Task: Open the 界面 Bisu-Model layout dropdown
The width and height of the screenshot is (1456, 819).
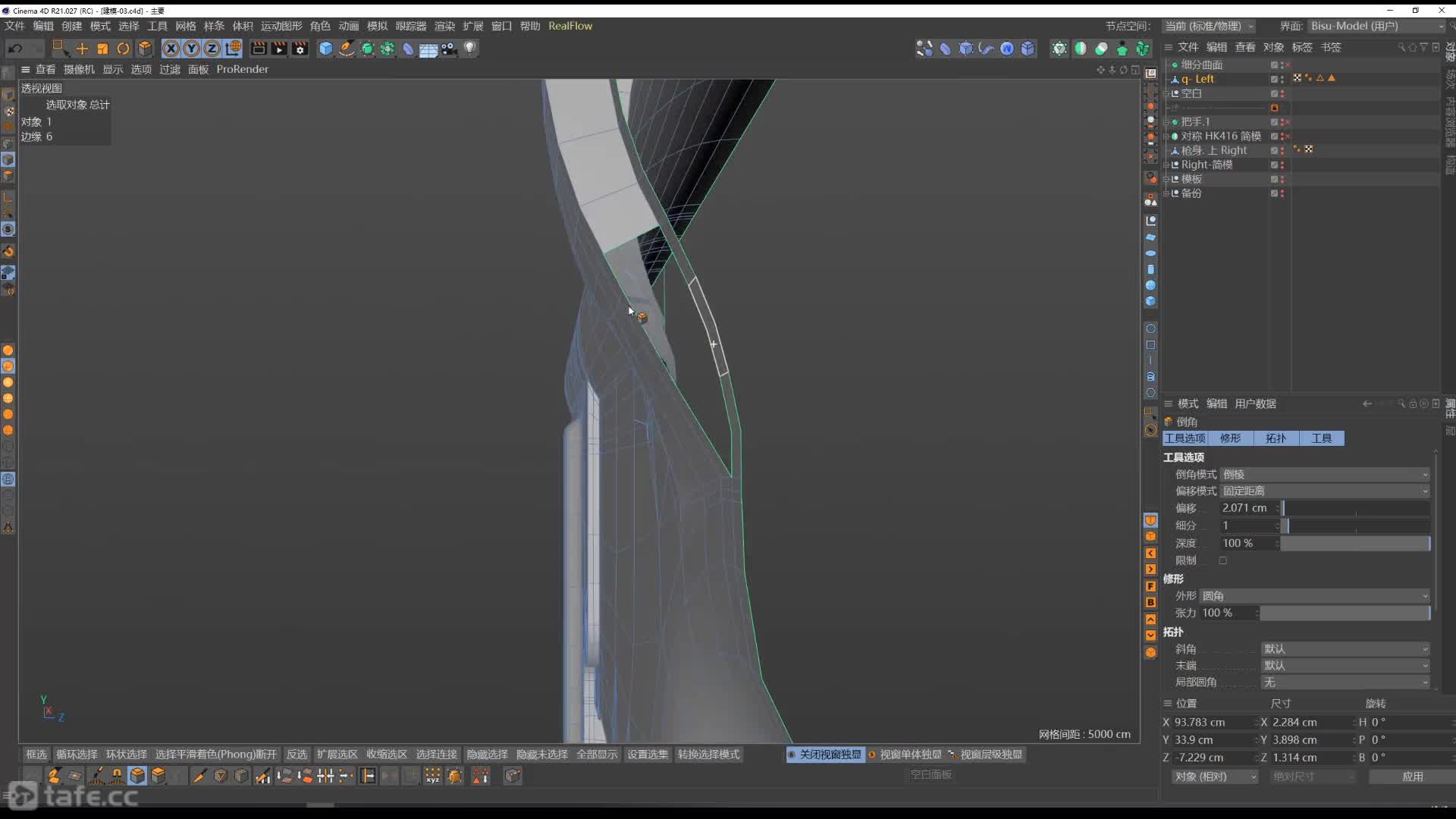Action: [1377, 26]
